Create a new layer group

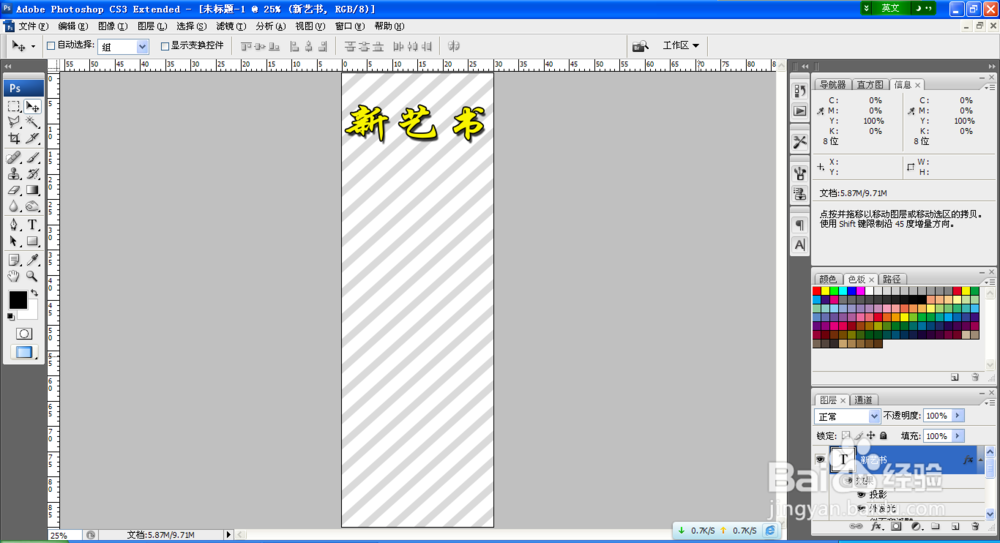(x=936, y=526)
